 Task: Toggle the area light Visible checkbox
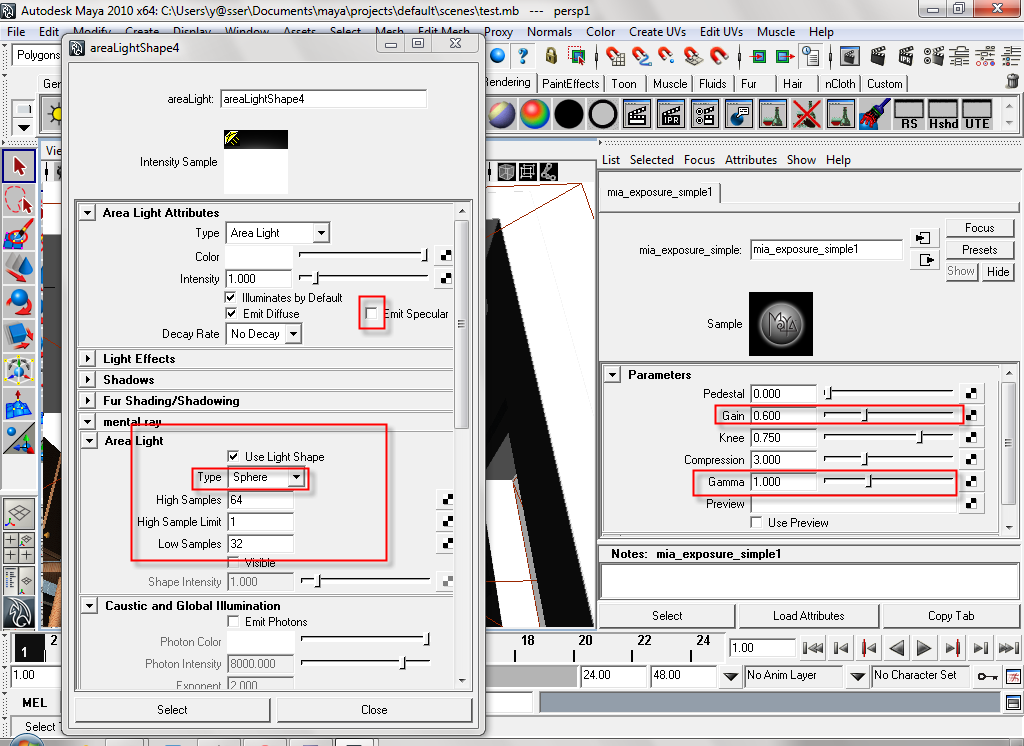[x=233, y=562]
